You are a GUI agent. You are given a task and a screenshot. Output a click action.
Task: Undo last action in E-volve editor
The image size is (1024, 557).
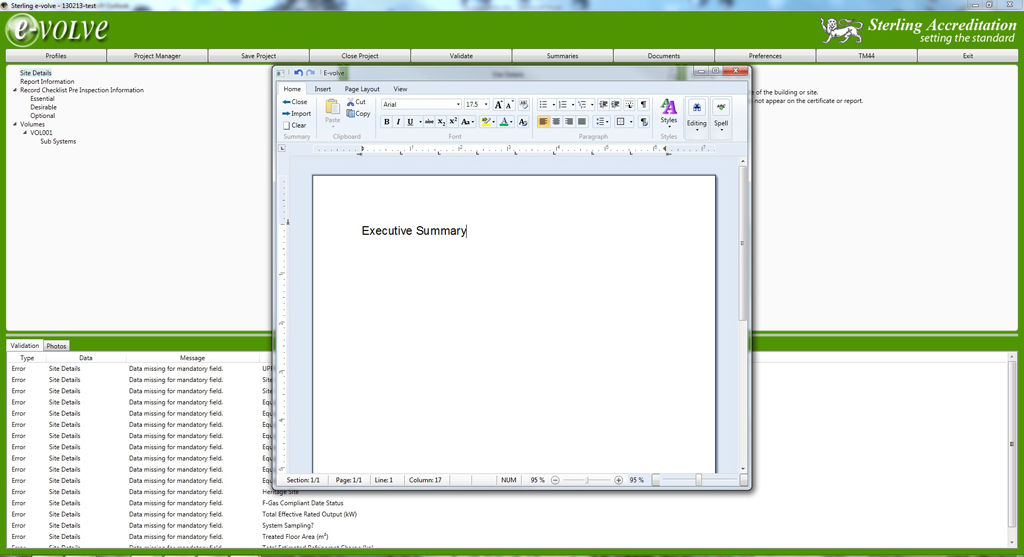click(298, 72)
